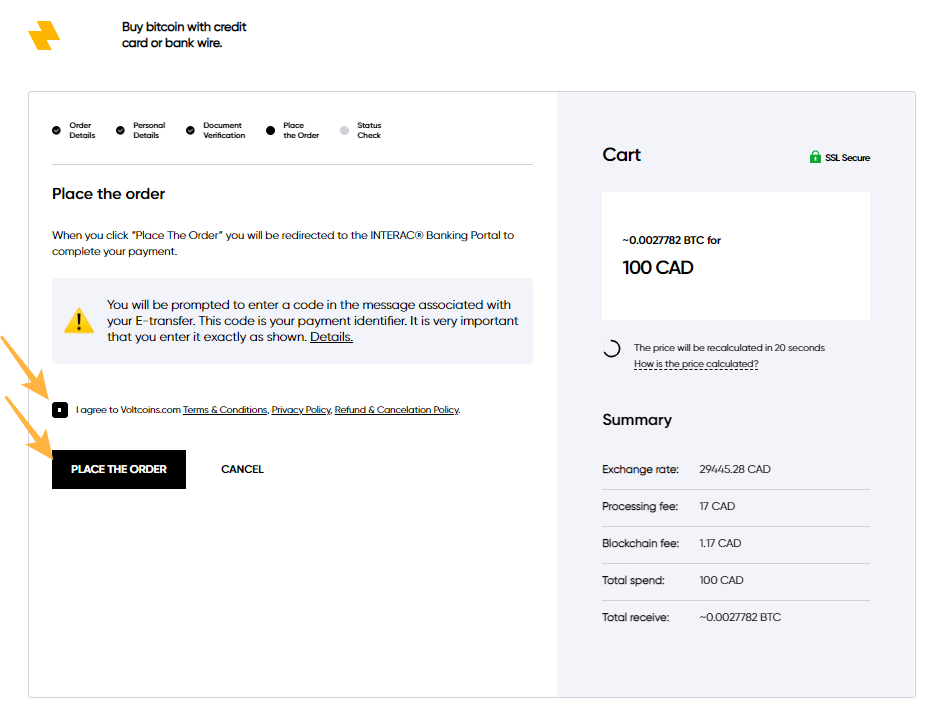Click the Document Verification step checkmark
This screenshot has height=709, width=926.
(190, 130)
